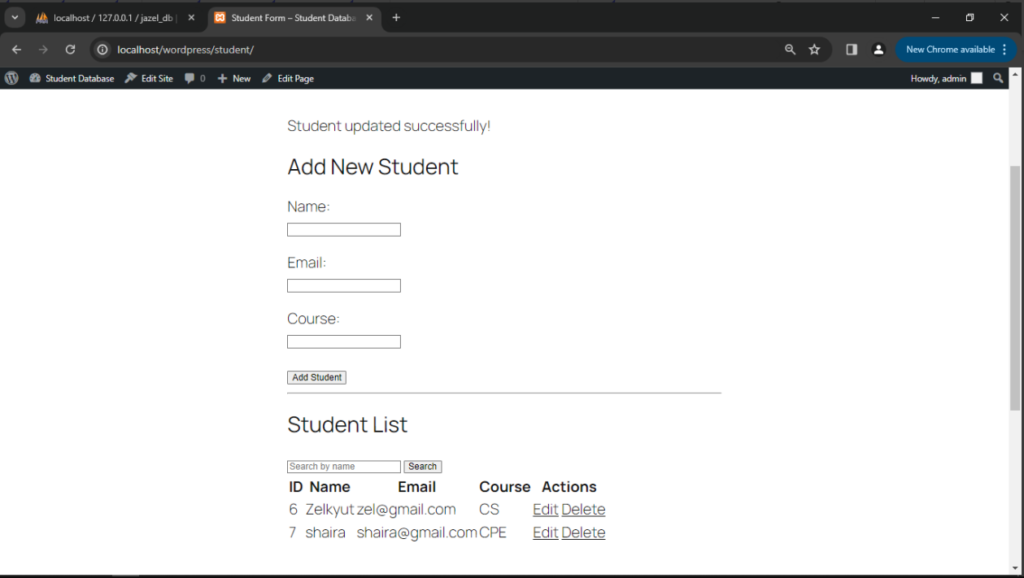Open the Chrome profile avatar icon
Image resolution: width=1024 pixels, height=578 pixels.
click(878, 49)
